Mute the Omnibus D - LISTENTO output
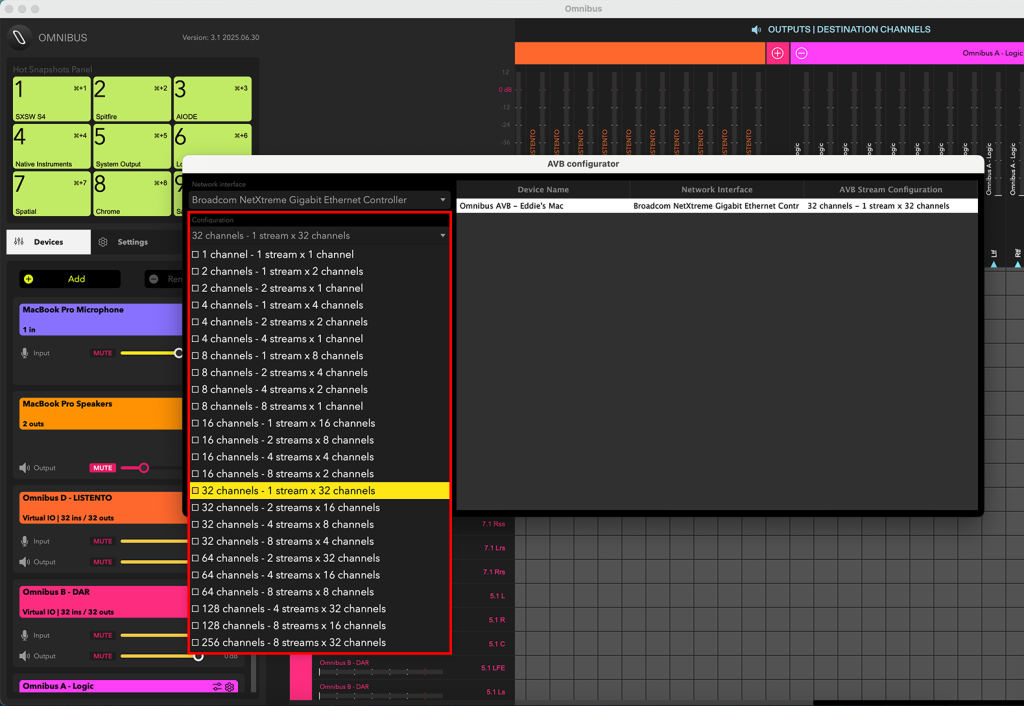Screen dimensions: 1024x706 (x=103, y=562)
